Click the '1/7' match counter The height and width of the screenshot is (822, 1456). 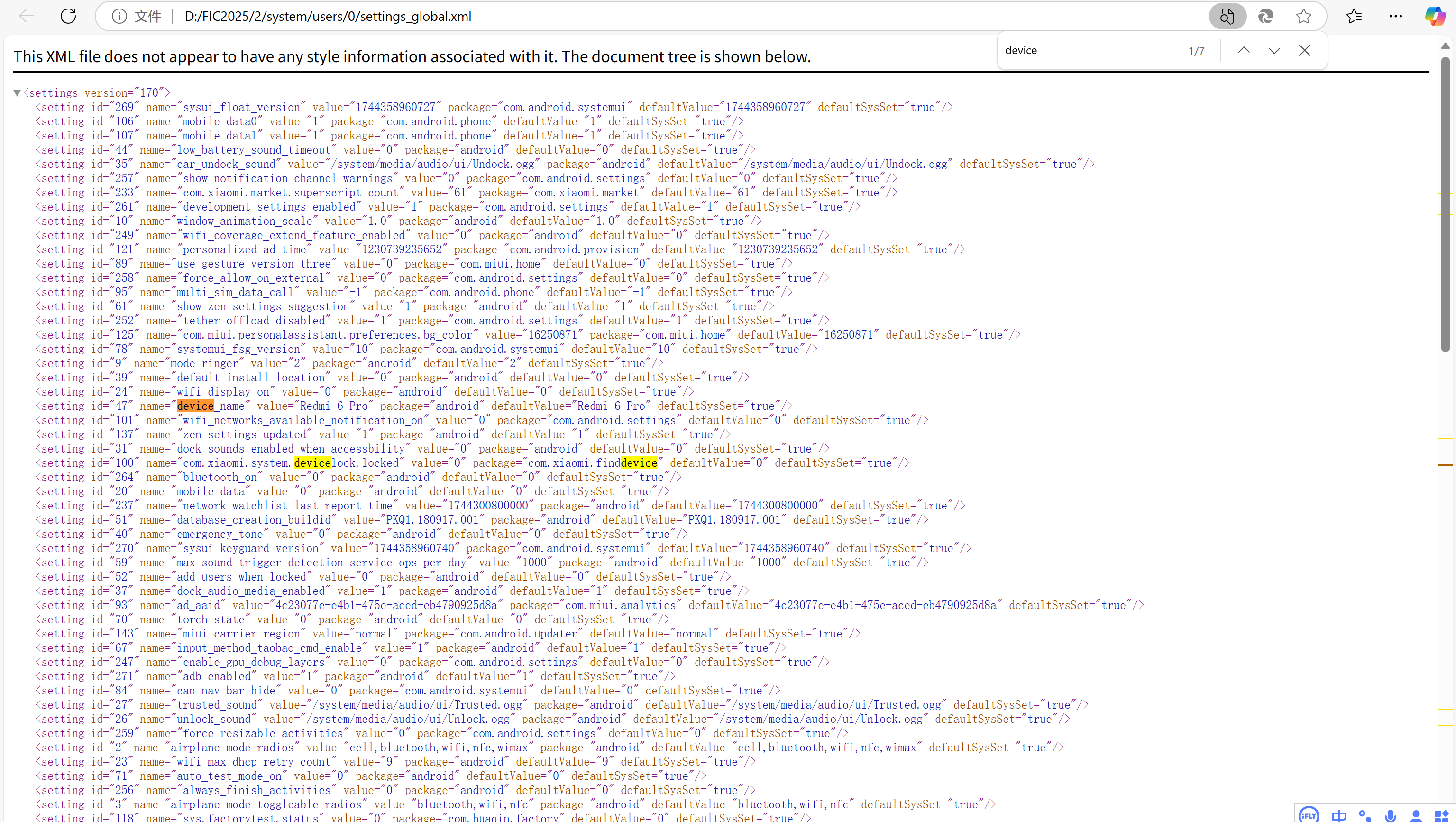(x=1196, y=51)
